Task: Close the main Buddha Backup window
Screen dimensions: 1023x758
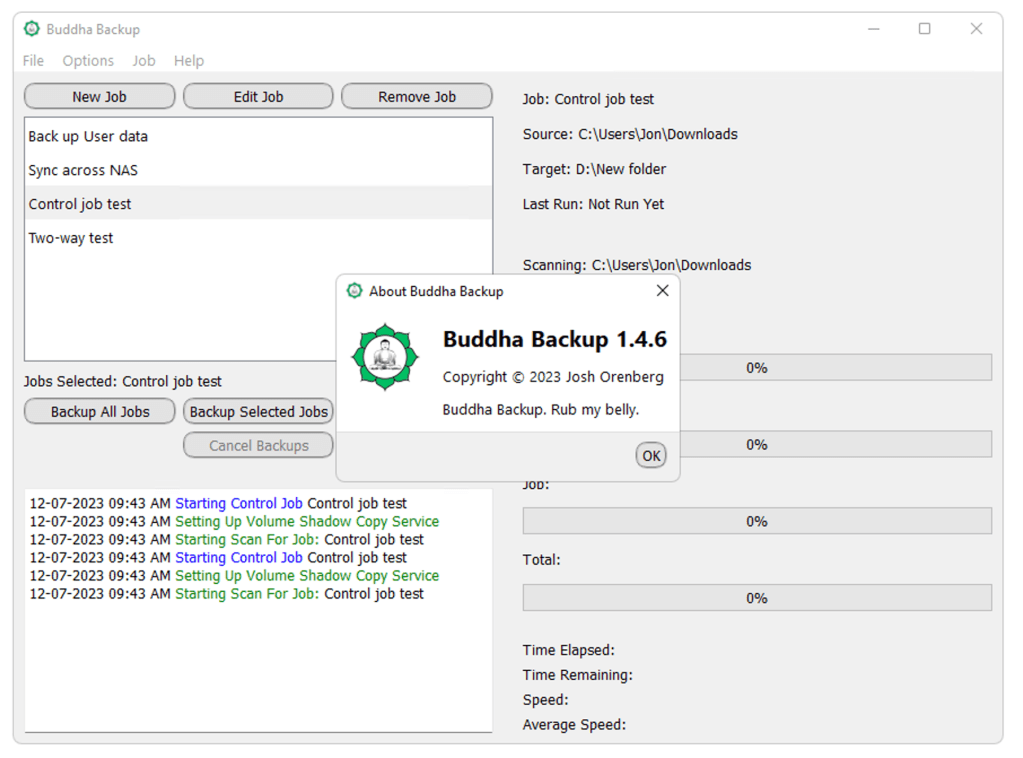Action: pyautogui.click(x=976, y=29)
